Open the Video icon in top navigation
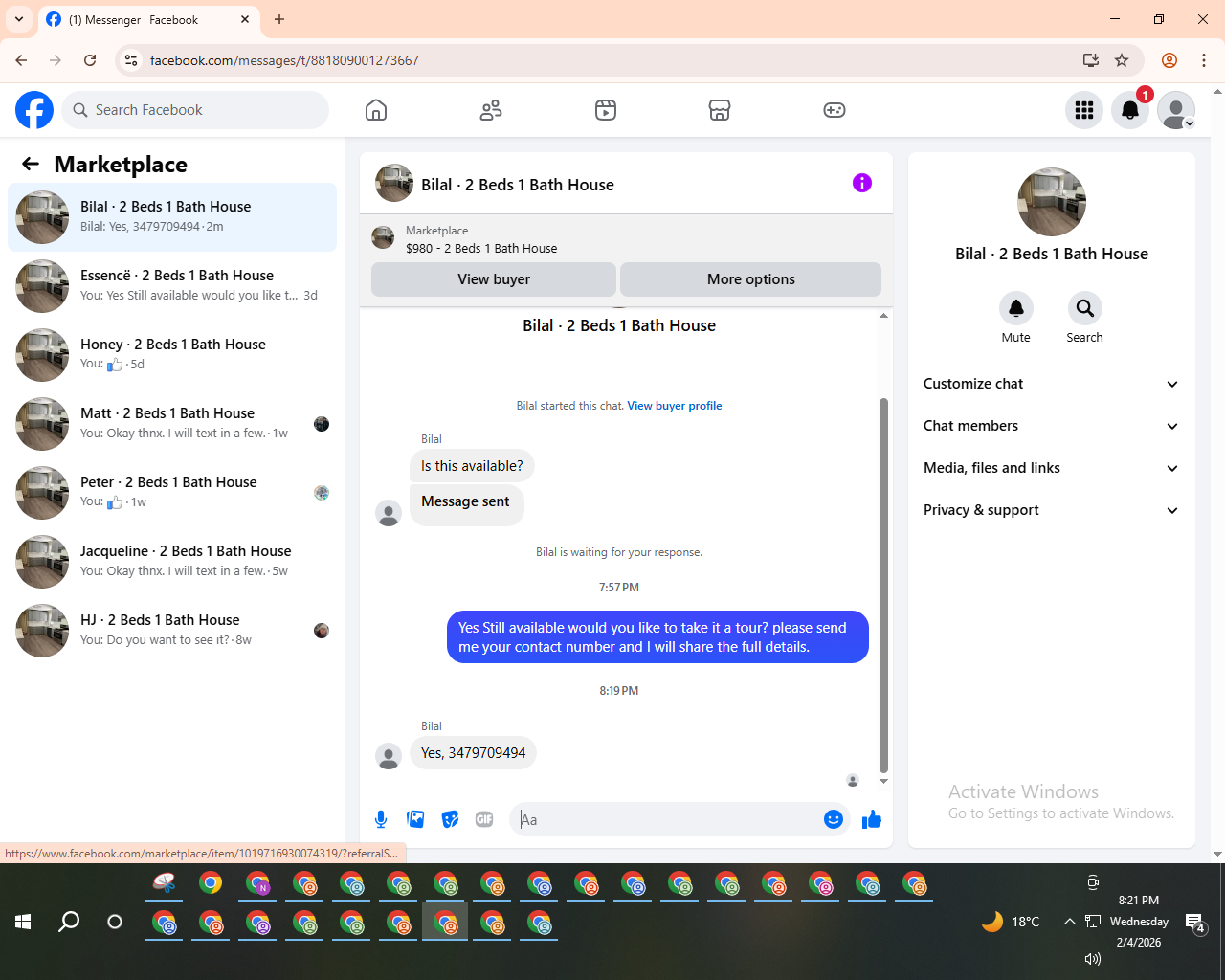The image size is (1225, 980). pos(606,110)
